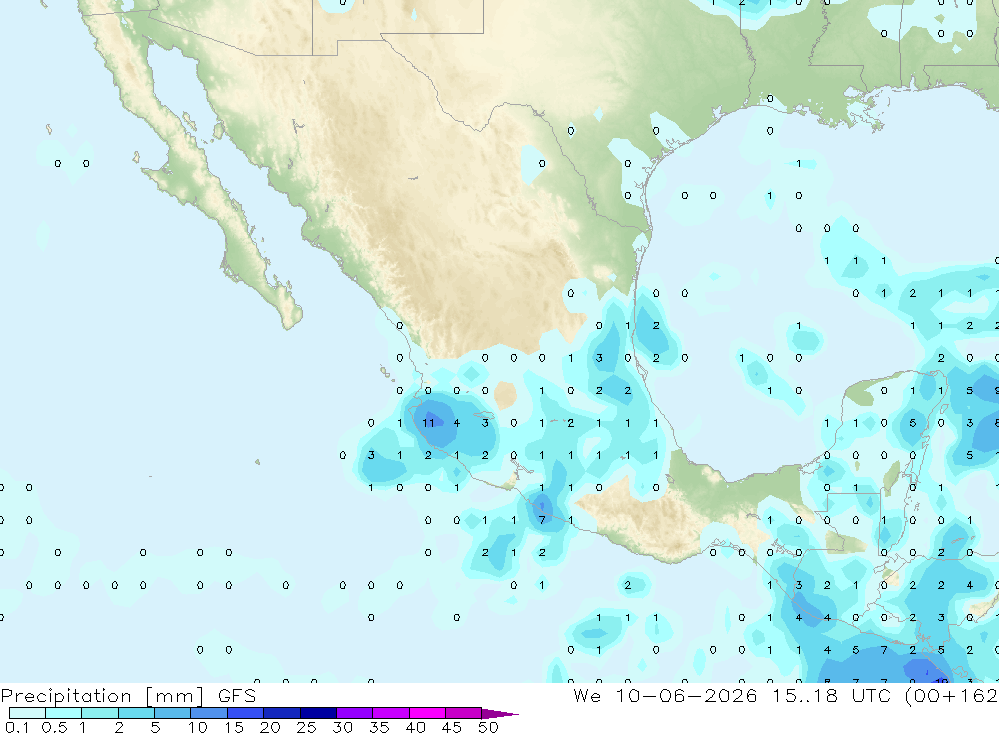Click the 35–40 mm purple legend swatch
Image resolution: width=1000 pixels, height=733 pixels.
(391, 713)
